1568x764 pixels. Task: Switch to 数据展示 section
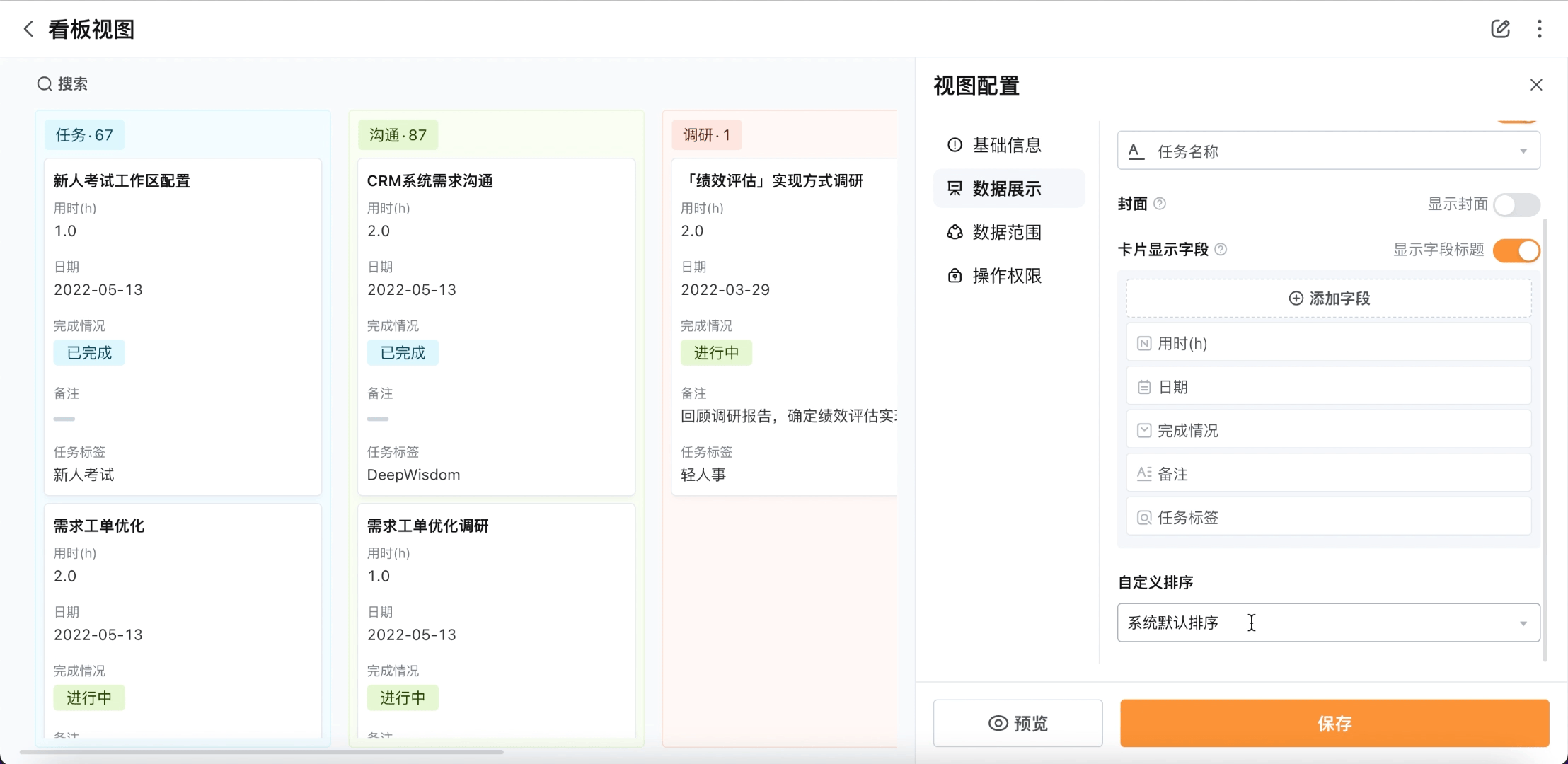tap(1009, 188)
